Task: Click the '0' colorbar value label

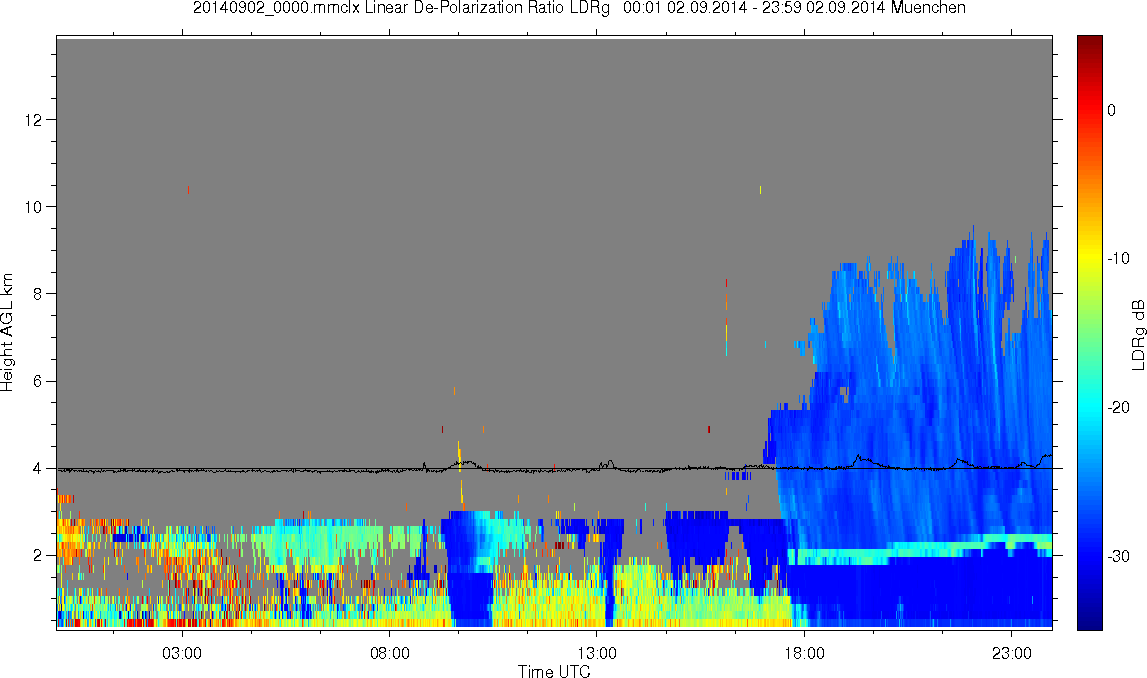Action: click(1112, 110)
